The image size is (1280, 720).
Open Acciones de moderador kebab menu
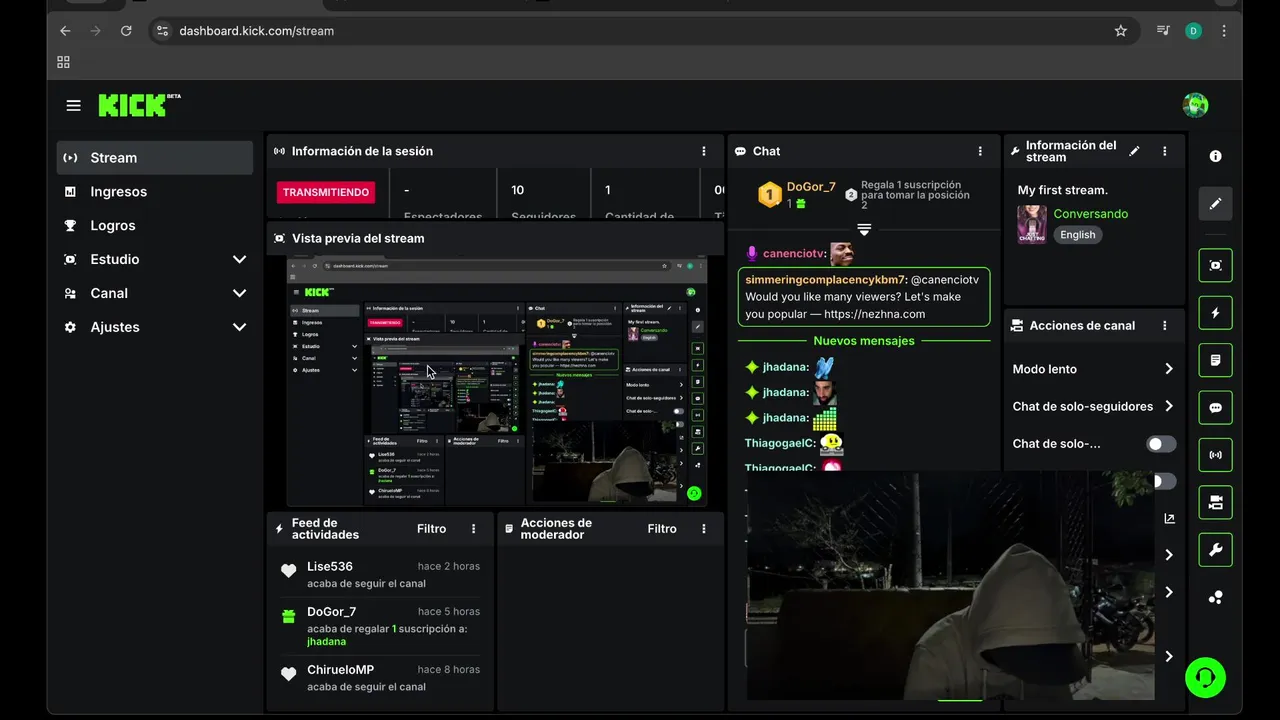pyautogui.click(x=704, y=529)
